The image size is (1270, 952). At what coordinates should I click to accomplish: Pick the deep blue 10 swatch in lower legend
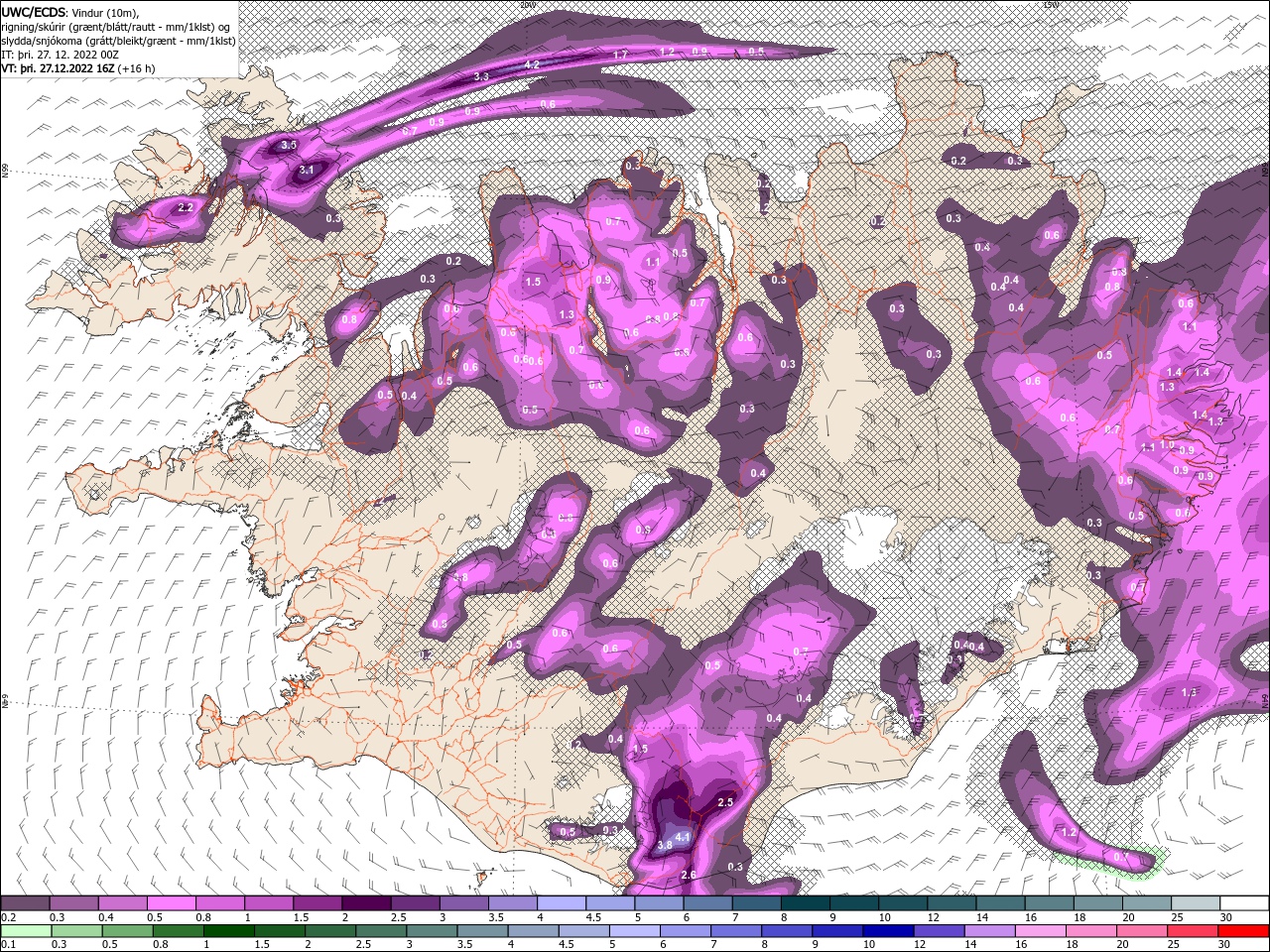(x=888, y=931)
